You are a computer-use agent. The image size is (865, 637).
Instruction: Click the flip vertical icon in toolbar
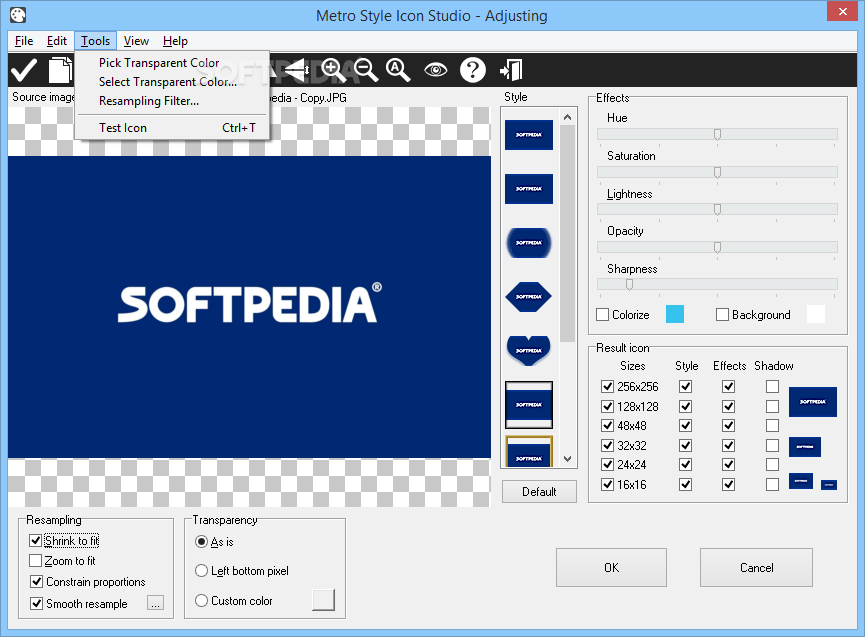297,70
